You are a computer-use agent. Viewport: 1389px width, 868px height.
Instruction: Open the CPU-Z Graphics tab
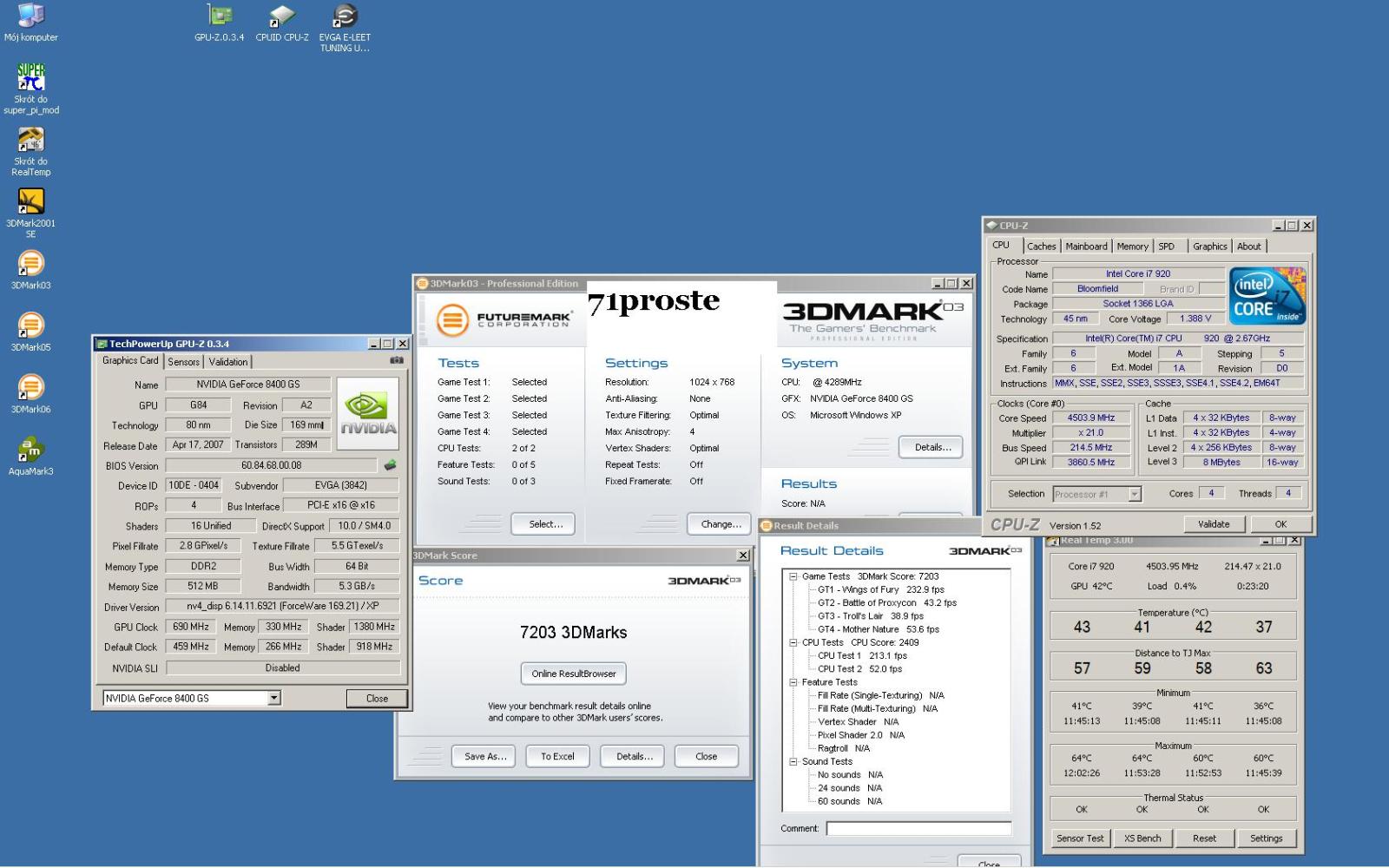pos(1209,247)
